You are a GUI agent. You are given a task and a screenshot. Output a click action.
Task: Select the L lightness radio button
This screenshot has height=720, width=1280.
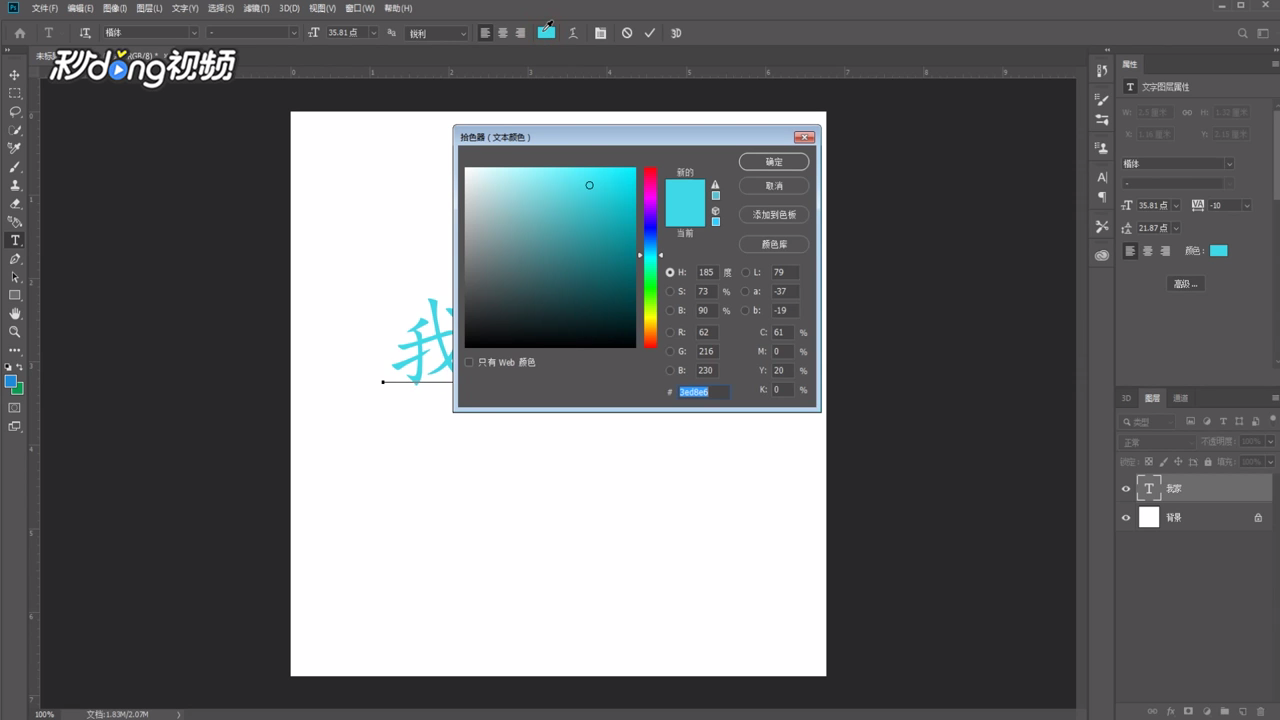pyautogui.click(x=745, y=272)
